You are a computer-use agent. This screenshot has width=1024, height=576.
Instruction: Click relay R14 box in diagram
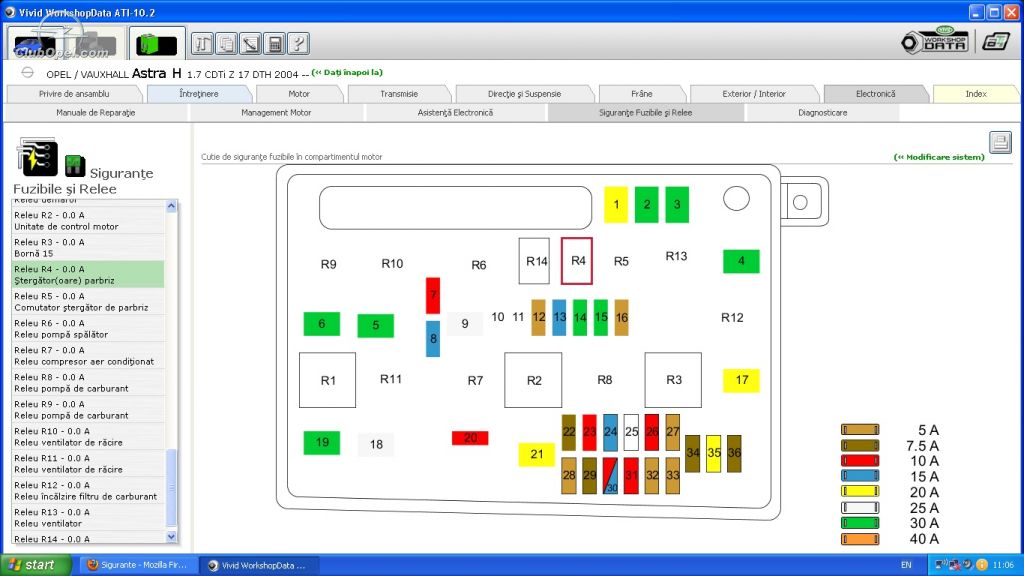click(x=534, y=261)
